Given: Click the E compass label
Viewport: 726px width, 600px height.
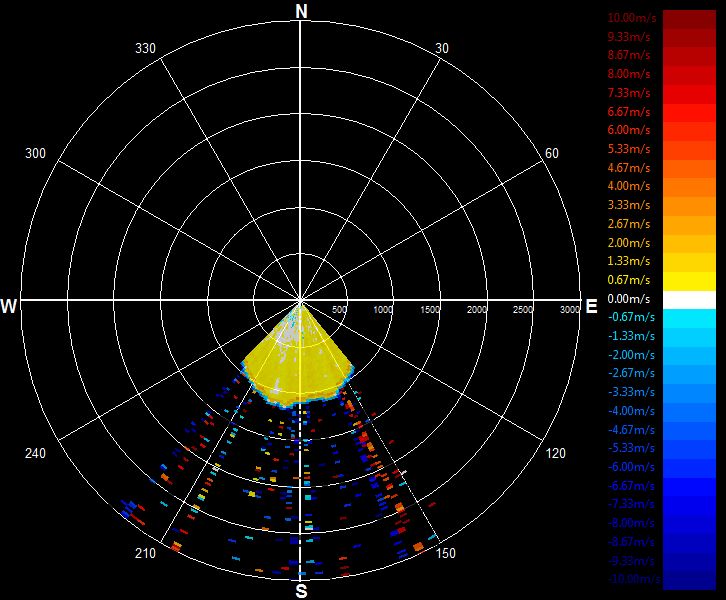Looking at the screenshot, I should pyautogui.click(x=591, y=306).
